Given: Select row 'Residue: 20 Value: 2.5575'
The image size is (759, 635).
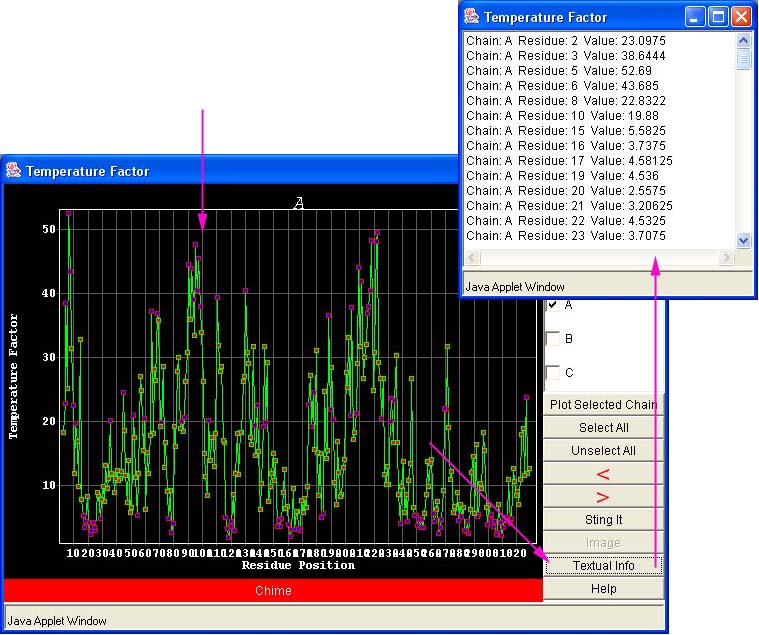Looking at the screenshot, I should pos(566,191).
